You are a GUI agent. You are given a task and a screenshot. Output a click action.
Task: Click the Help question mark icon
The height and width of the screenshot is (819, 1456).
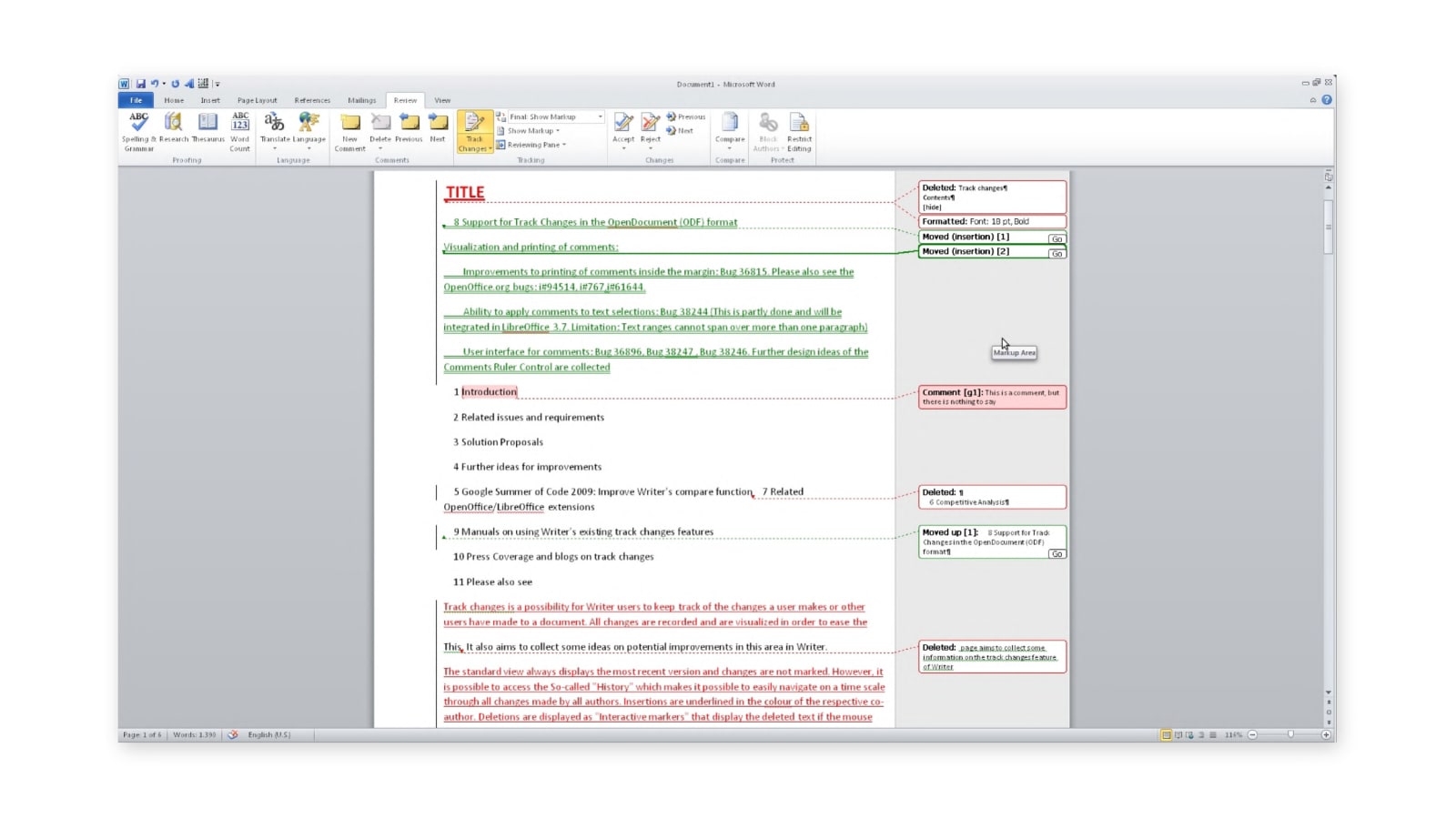pos(1327,100)
